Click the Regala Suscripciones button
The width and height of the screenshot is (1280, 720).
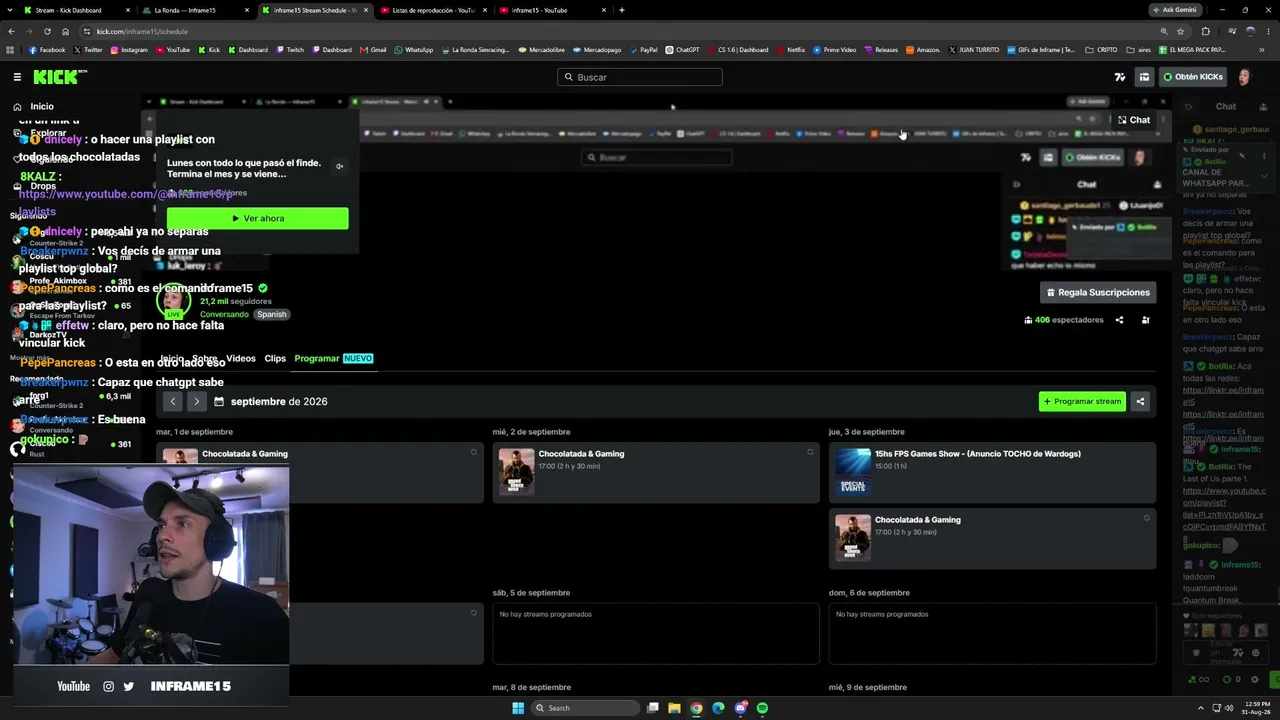coord(1097,292)
